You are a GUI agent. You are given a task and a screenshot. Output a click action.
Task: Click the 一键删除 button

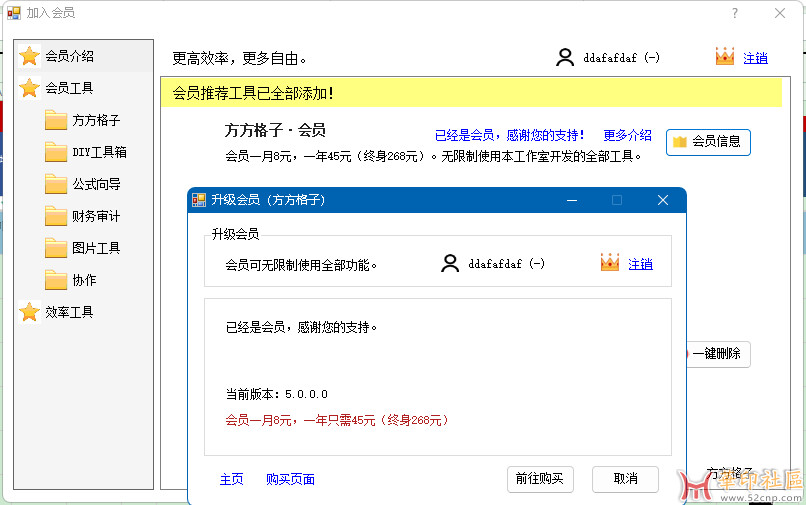(717, 354)
